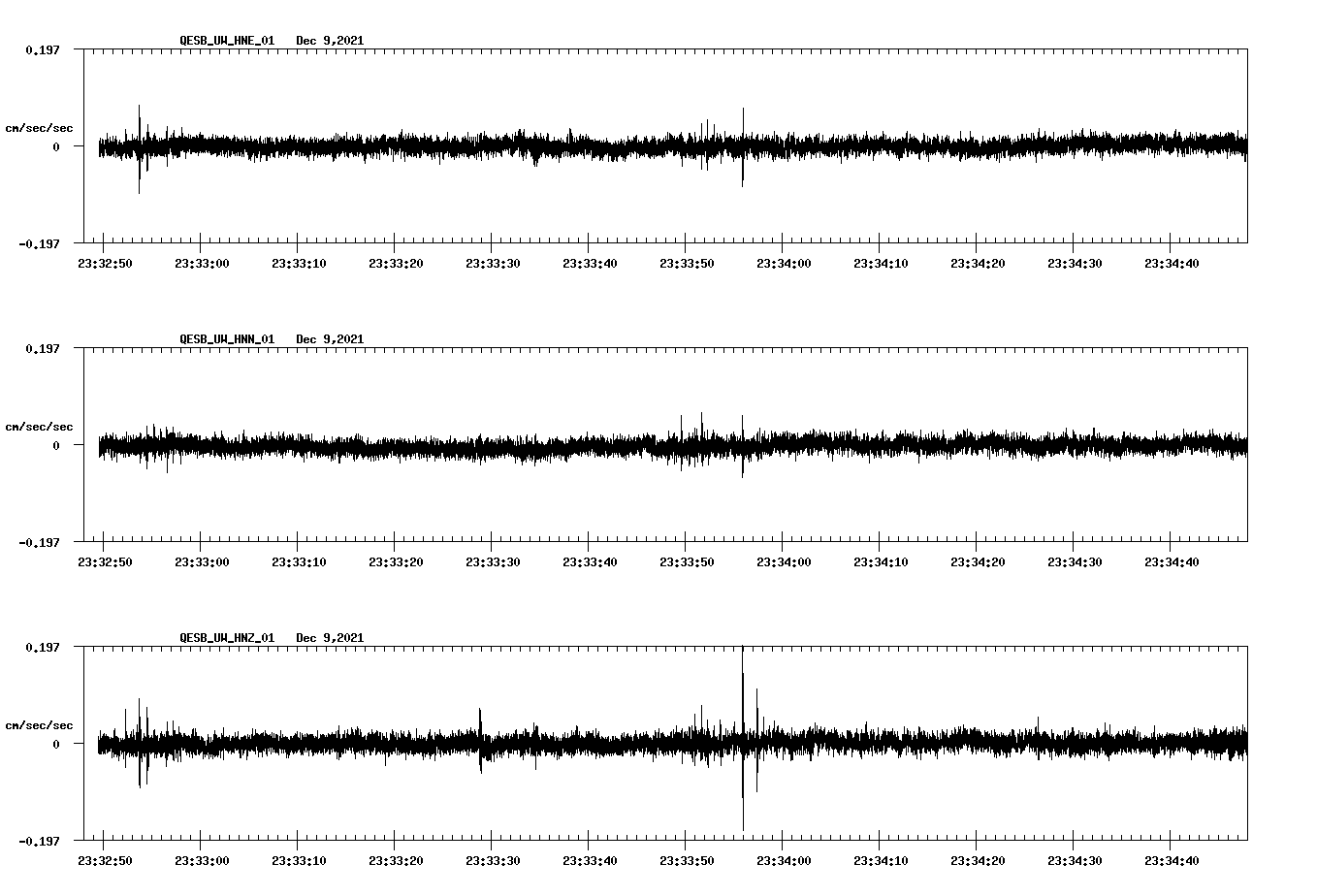
Task: Click the 23:33:50 time label under HNN plot
Action: tap(686, 562)
